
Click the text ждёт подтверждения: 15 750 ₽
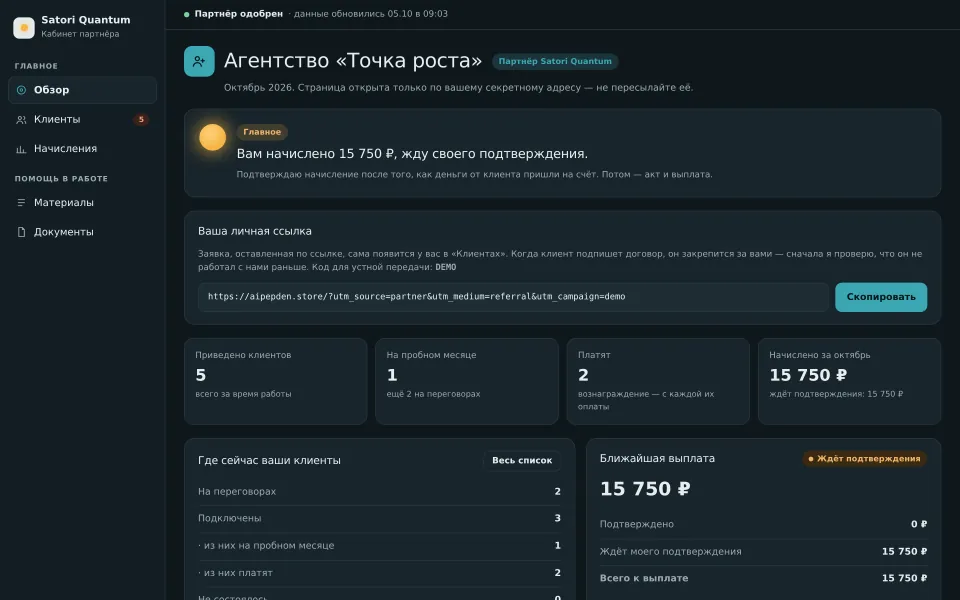pos(836,394)
